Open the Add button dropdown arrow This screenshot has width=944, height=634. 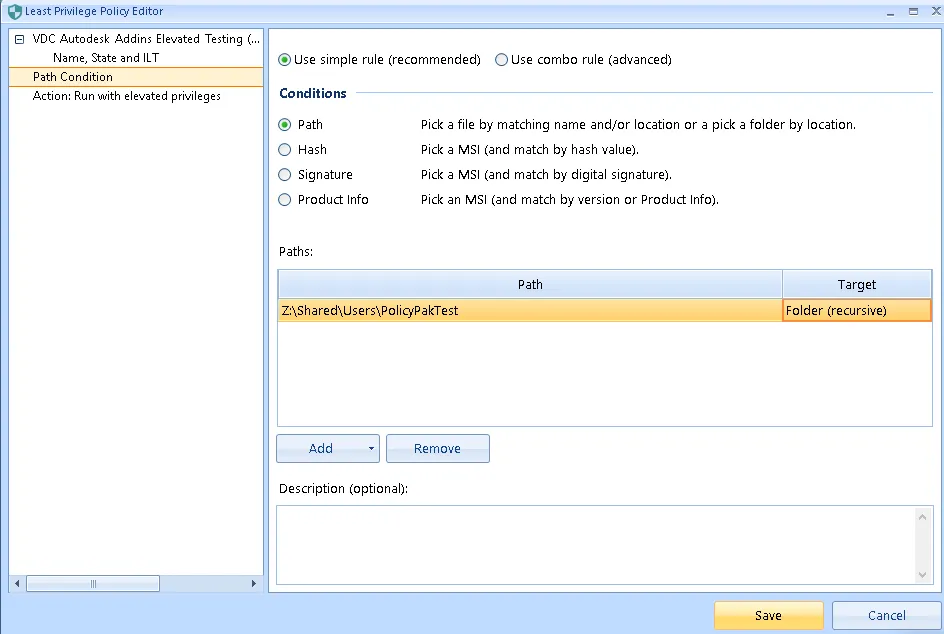371,449
